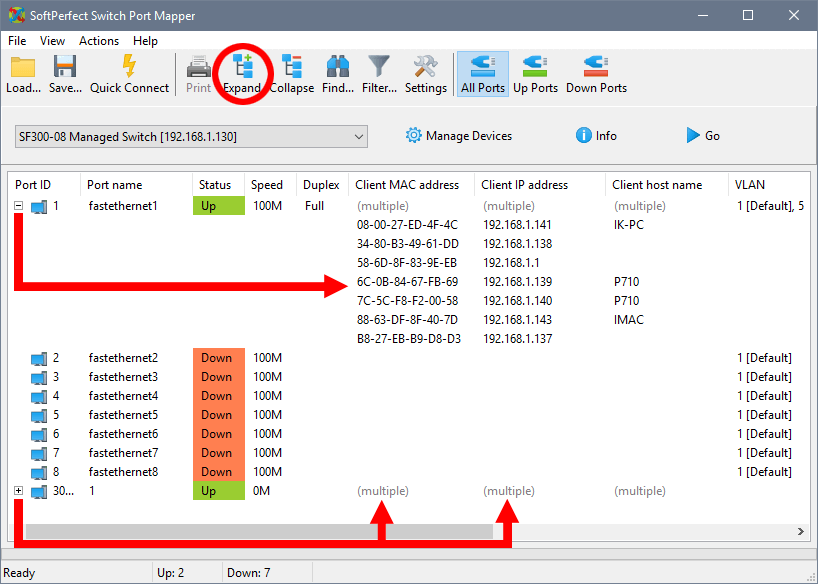Image resolution: width=818 pixels, height=584 pixels.
Task: Show only Up Ports
Action: [x=535, y=74]
